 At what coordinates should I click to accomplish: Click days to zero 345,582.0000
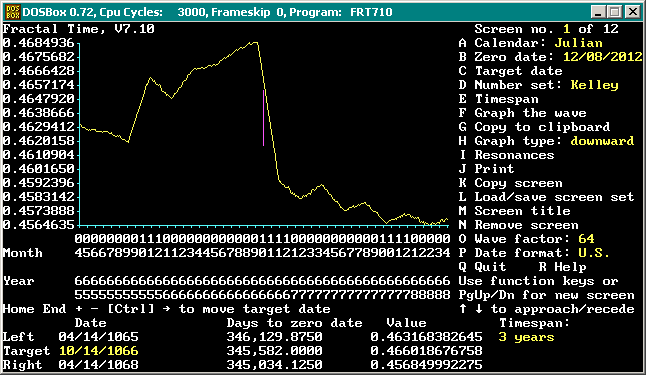point(274,351)
